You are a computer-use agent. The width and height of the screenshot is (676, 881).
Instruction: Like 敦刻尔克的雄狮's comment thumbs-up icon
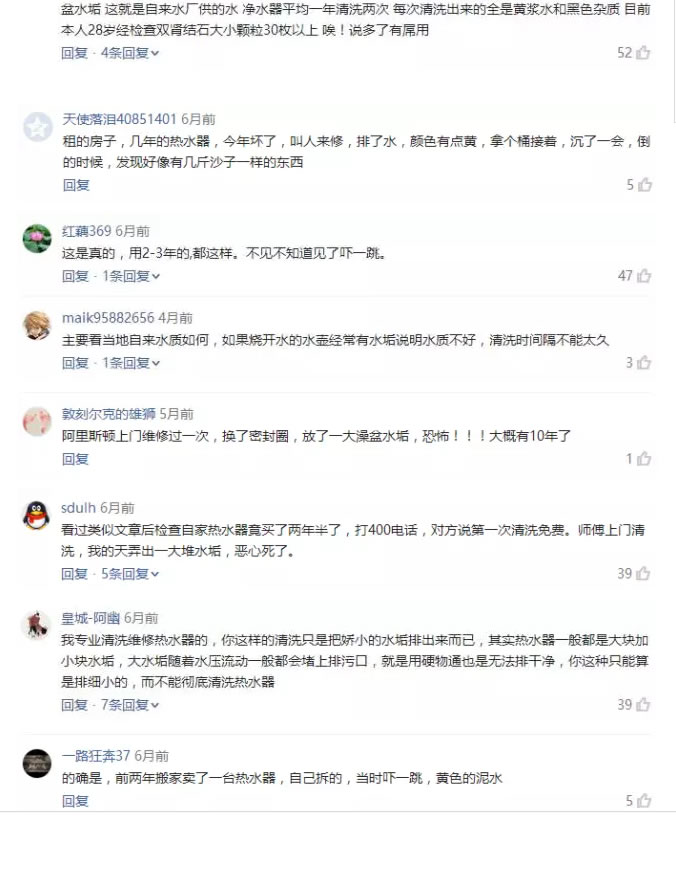[x=644, y=459]
